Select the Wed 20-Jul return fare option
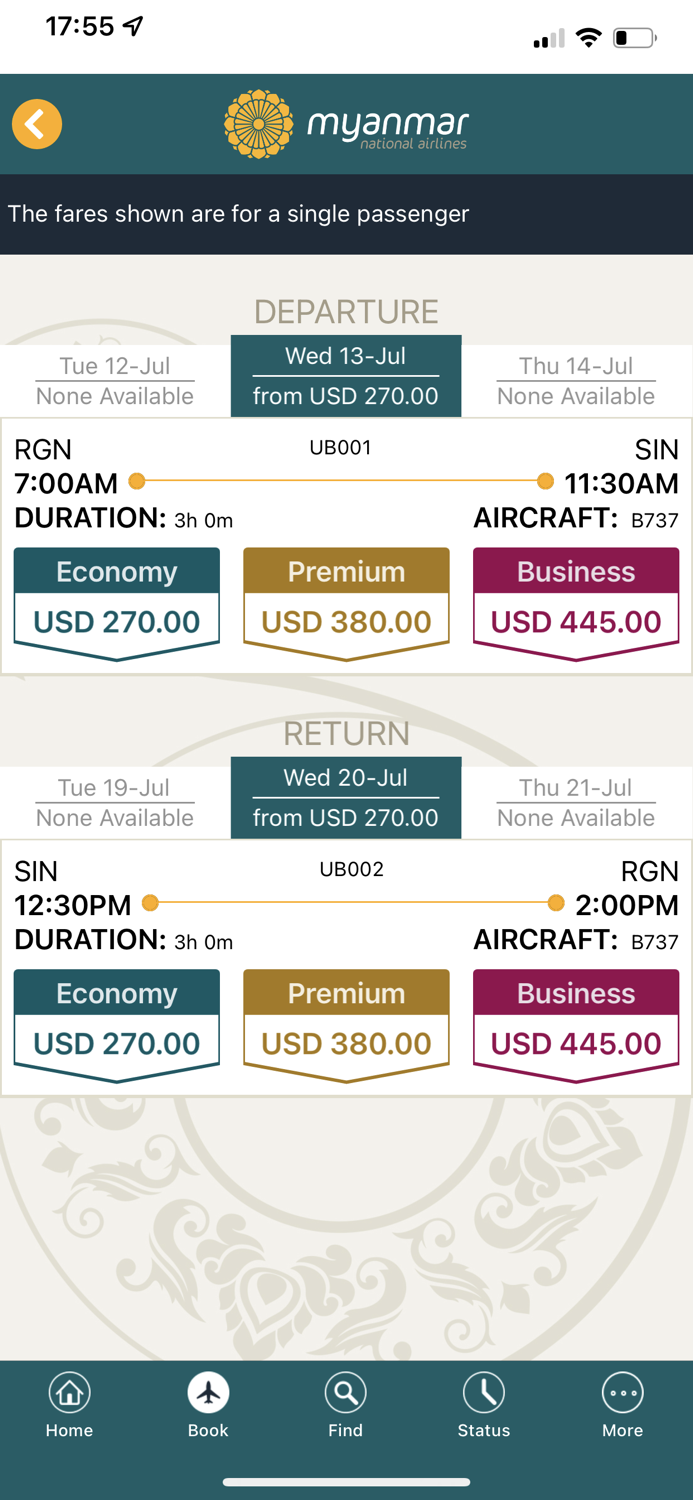This screenshot has height=1500, width=693. [346, 797]
